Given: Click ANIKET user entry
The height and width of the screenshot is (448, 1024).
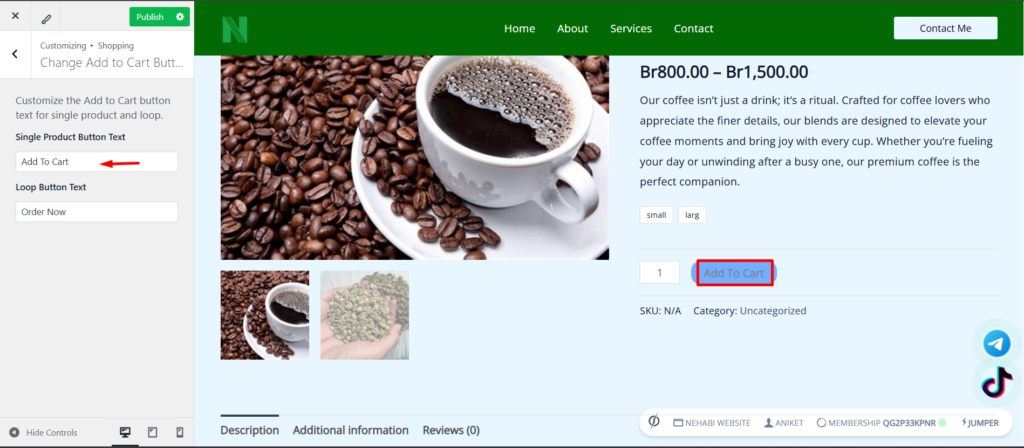Looking at the screenshot, I should [784, 423].
